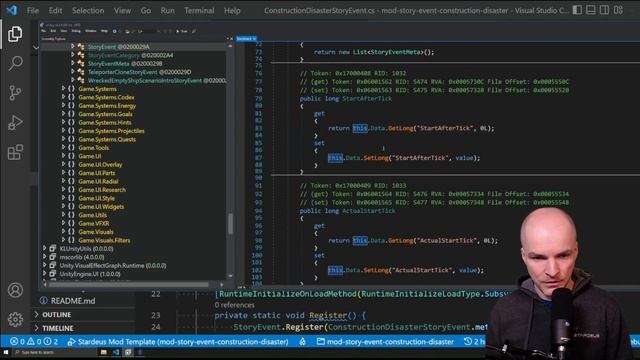Click the dnSpy tree horizontal scrollbar
Viewport: 640px width, 360px height.
click(x=129, y=284)
